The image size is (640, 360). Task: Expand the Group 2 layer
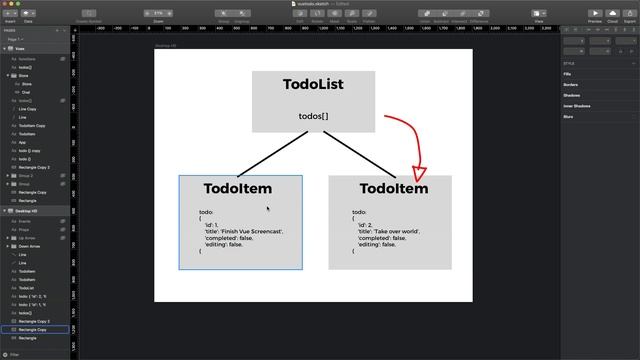click(x=8, y=176)
